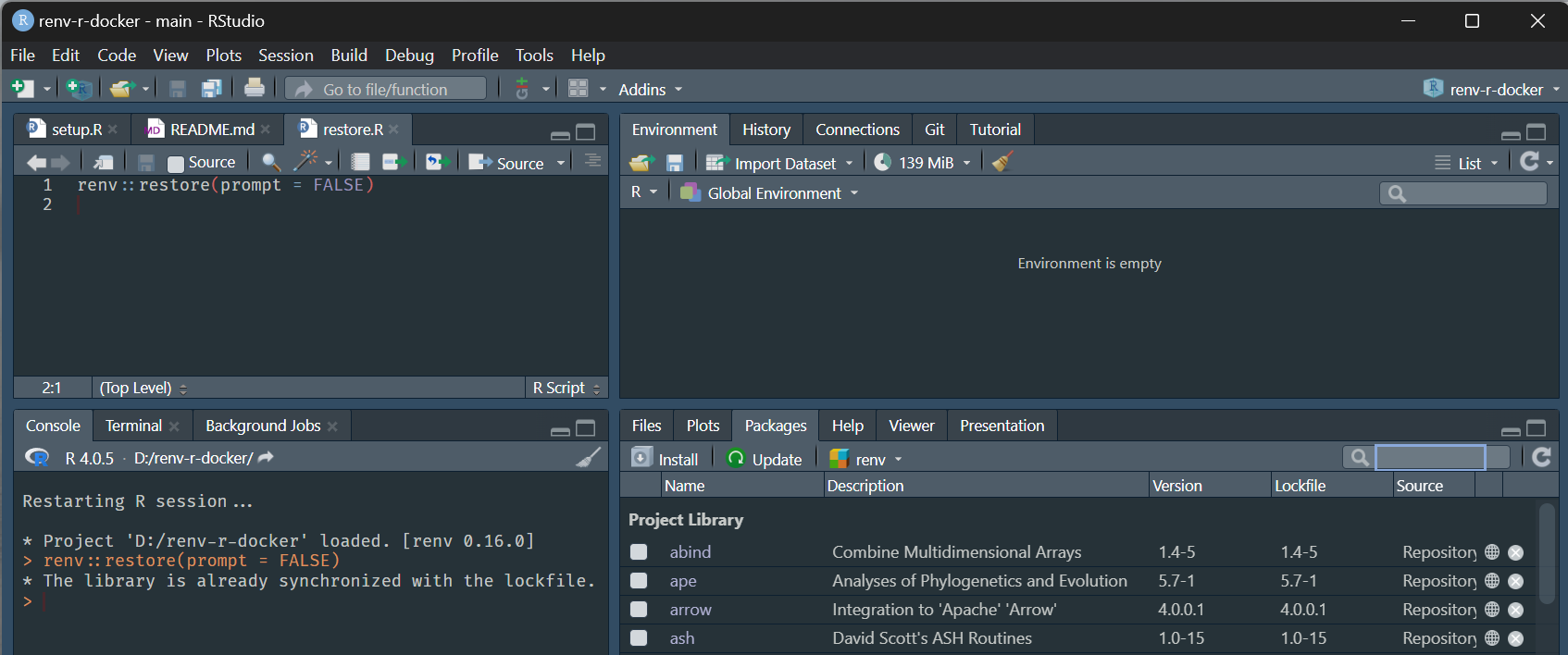Save workspace disk icon in Environment pane
This screenshot has width=1568, height=655.
(x=675, y=163)
